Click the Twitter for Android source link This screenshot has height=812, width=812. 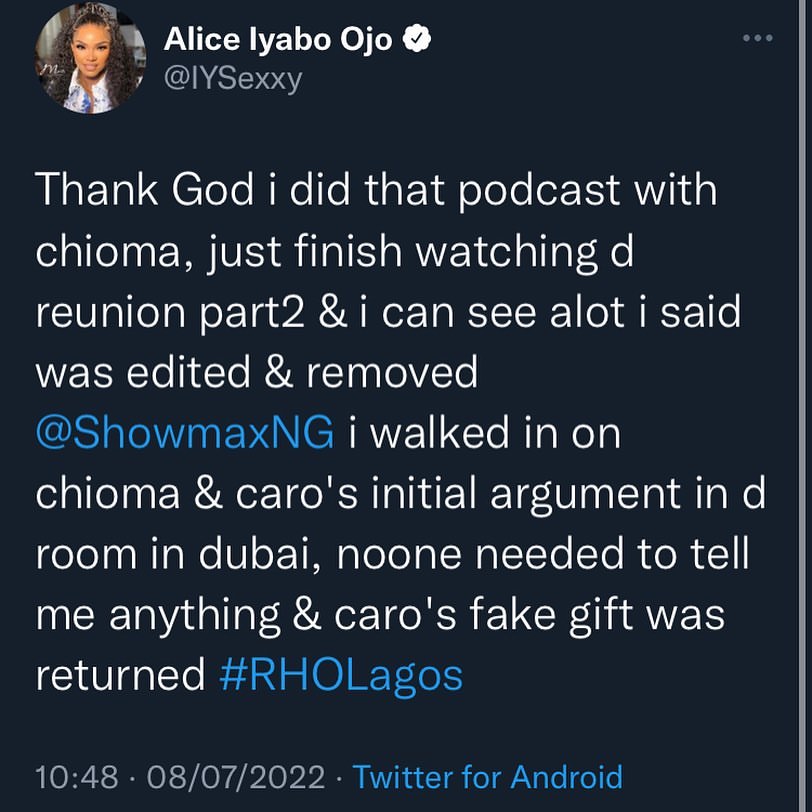click(488, 776)
